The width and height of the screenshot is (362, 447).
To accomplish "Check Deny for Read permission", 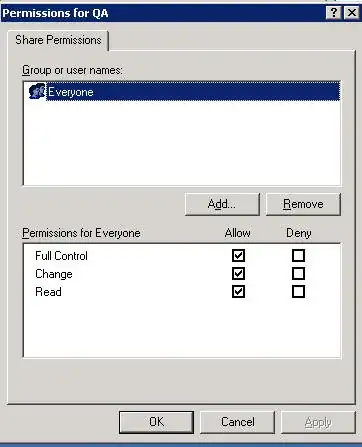I will pos(298,292).
